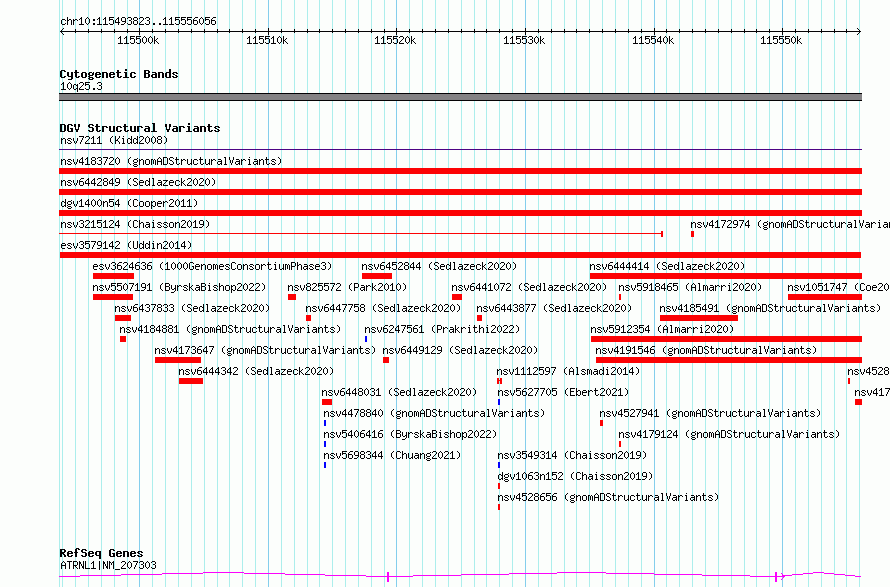Click the RefSeq Genes track heading
The width and height of the screenshot is (890, 587).
pyautogui.click(x=101, y=554)
